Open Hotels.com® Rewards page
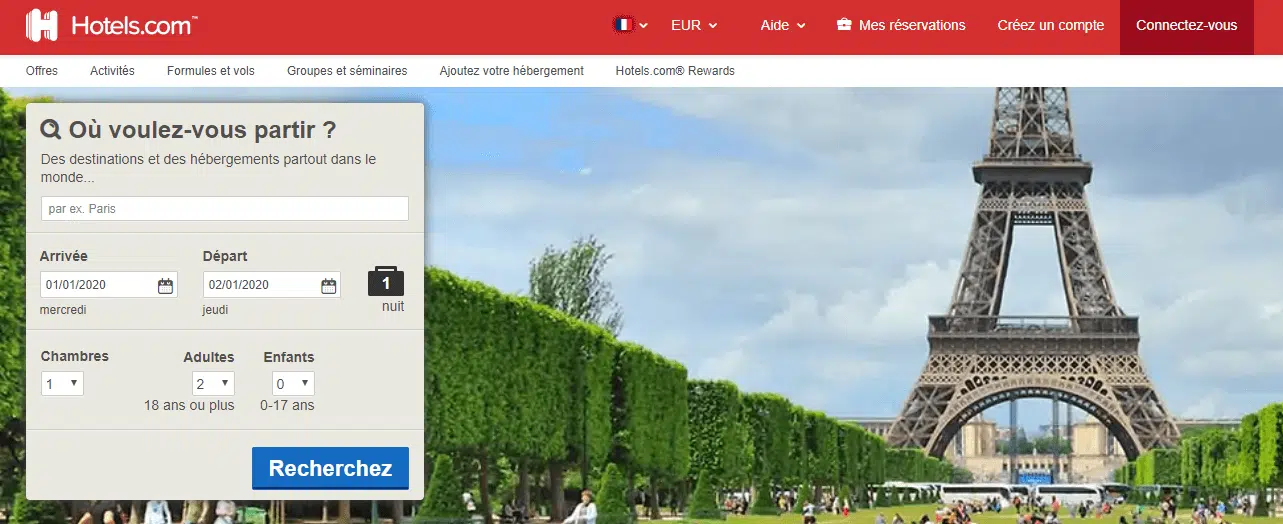Viewport: 1283px width, 524px height. (675, 71)
